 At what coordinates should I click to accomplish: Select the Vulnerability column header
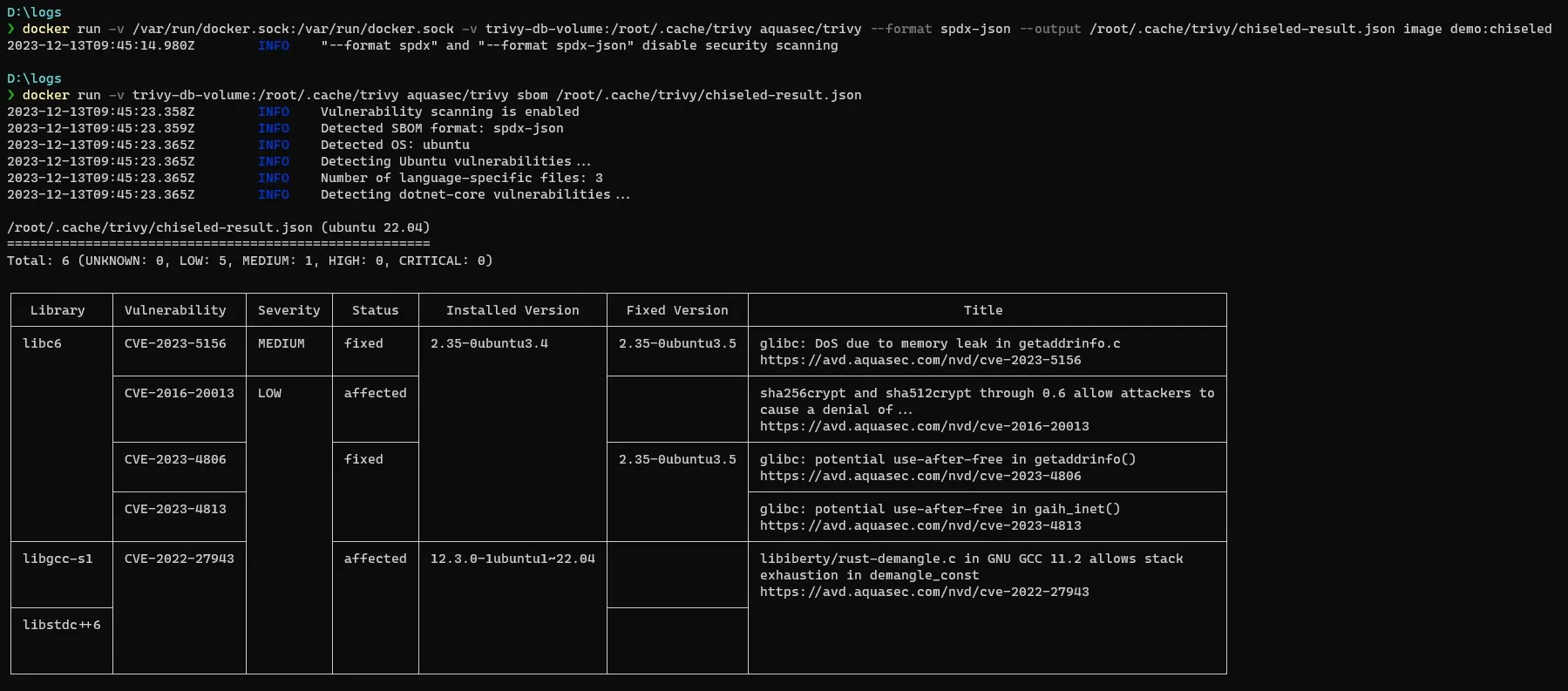pos(175,310)
